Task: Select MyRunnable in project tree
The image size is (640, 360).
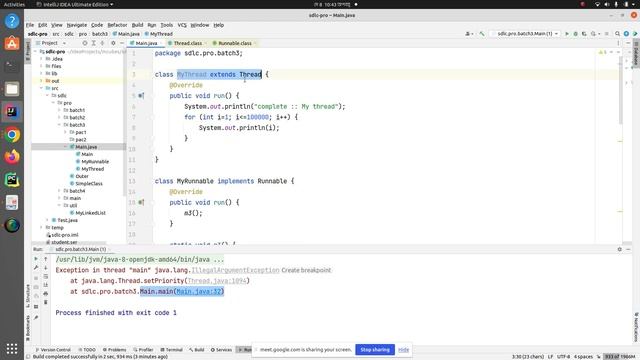Action: [95, 162]
